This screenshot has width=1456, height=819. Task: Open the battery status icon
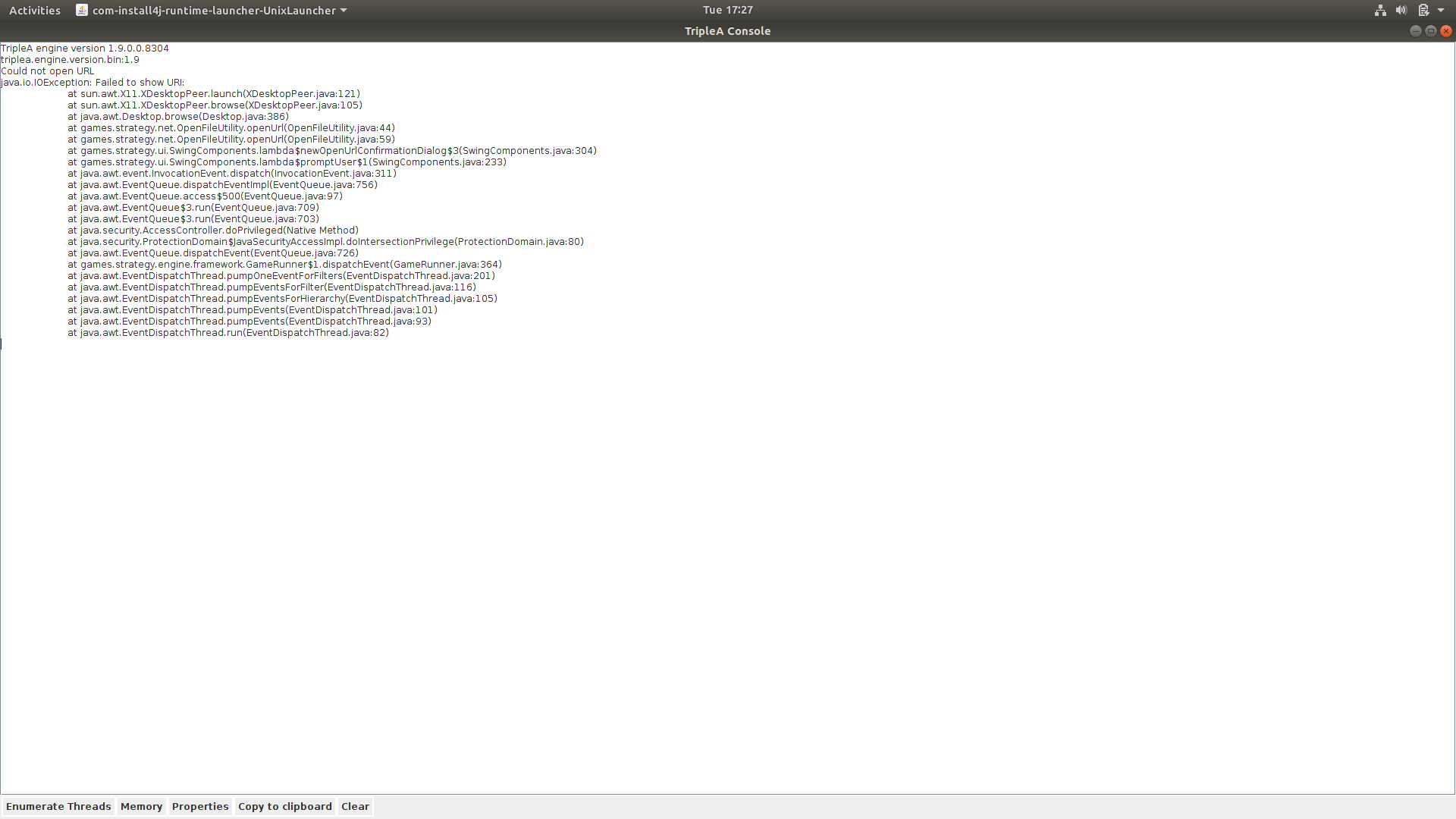[1423, 10]
